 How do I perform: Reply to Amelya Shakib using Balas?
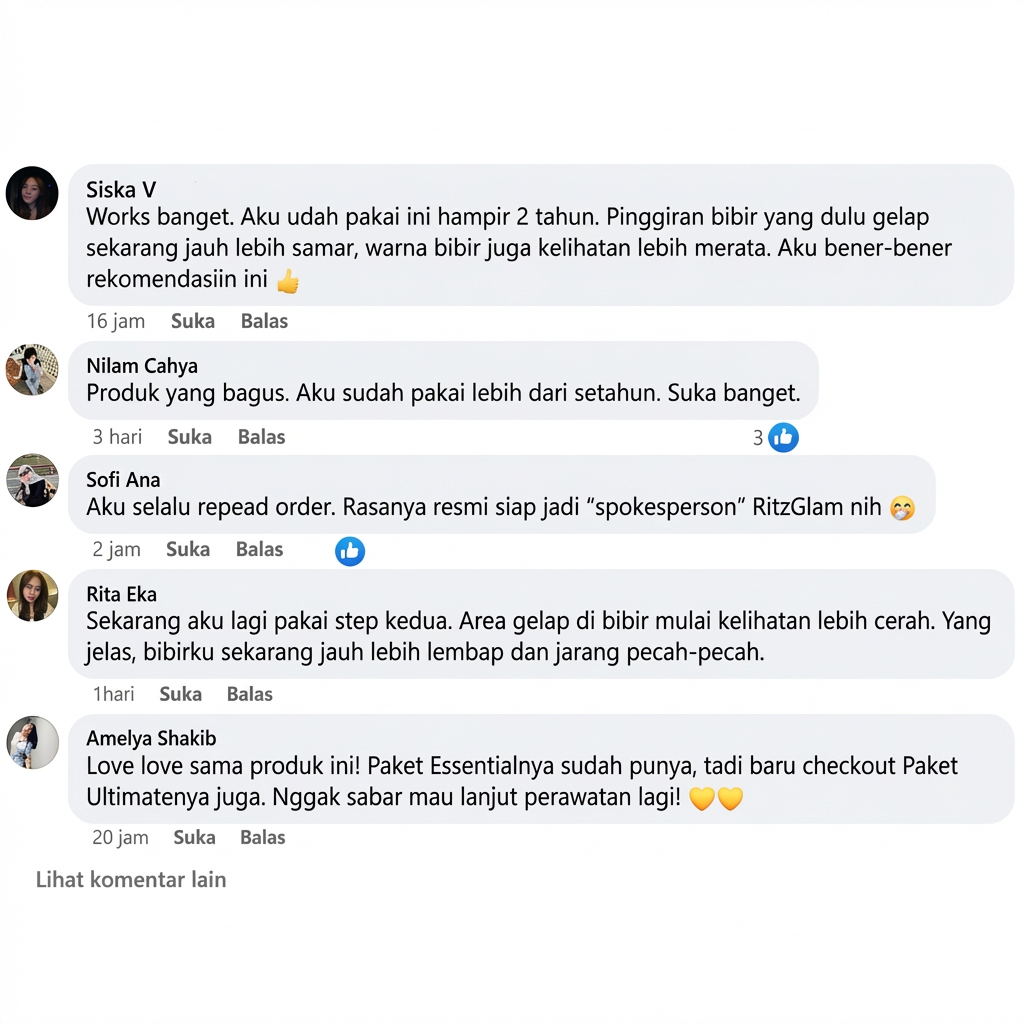point(263,837)
